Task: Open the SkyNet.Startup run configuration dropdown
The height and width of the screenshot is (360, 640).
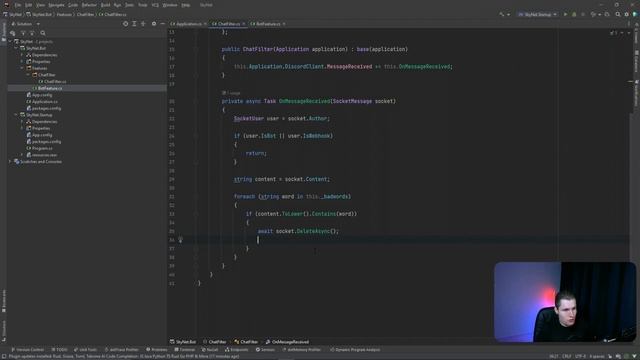Action: click(x=537, y=14)
